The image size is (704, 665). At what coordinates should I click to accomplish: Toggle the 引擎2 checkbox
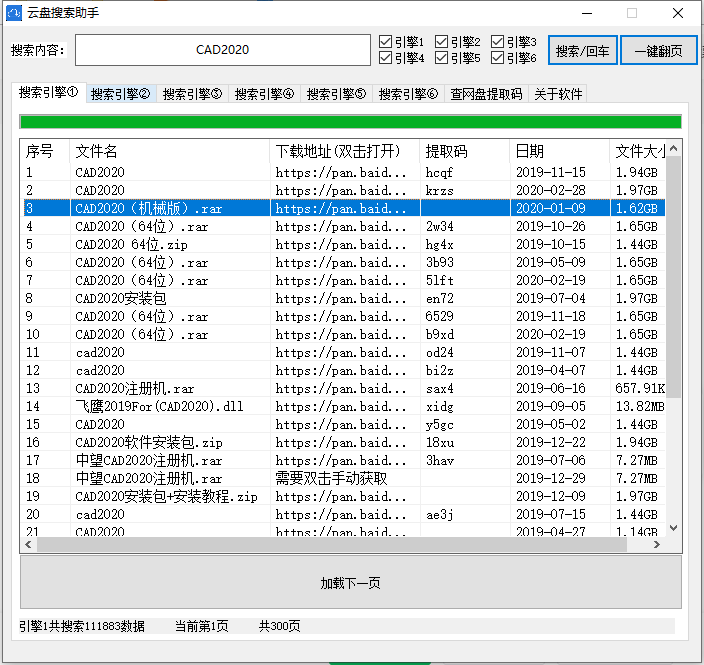point(441,42)
